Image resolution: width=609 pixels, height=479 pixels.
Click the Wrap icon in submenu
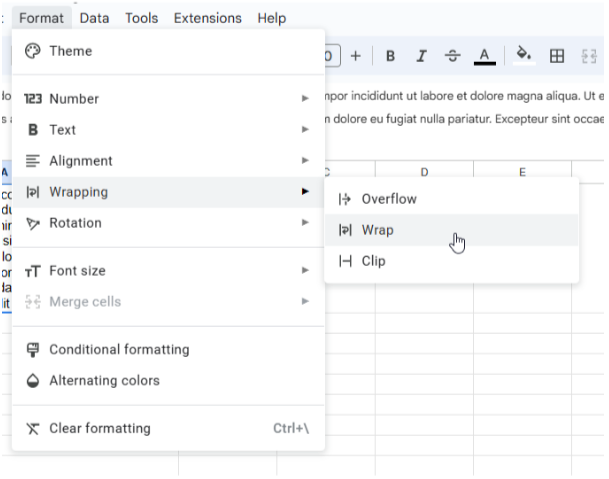coord(345,230)
